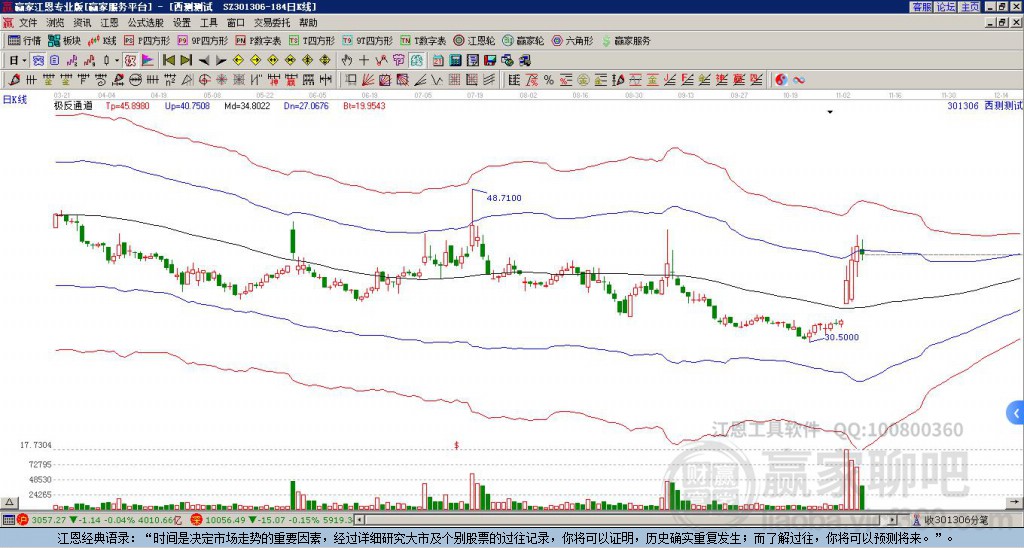Click the Dn=27.0676 value
Screen dimensions: 1024x548
(306, 105)
